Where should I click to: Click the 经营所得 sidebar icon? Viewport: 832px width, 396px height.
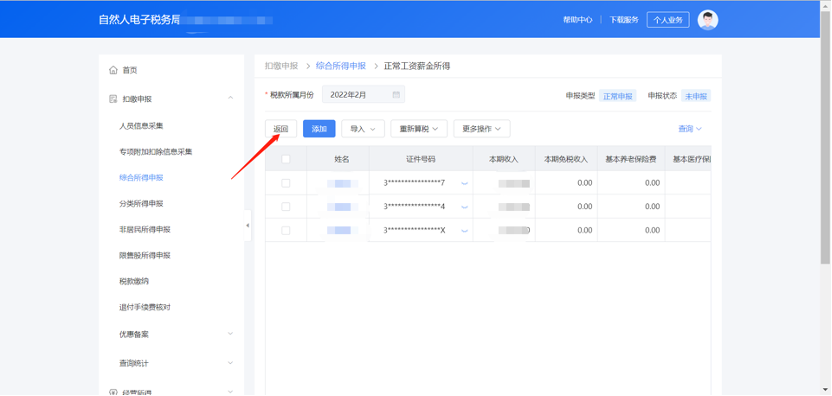[112, 392]
